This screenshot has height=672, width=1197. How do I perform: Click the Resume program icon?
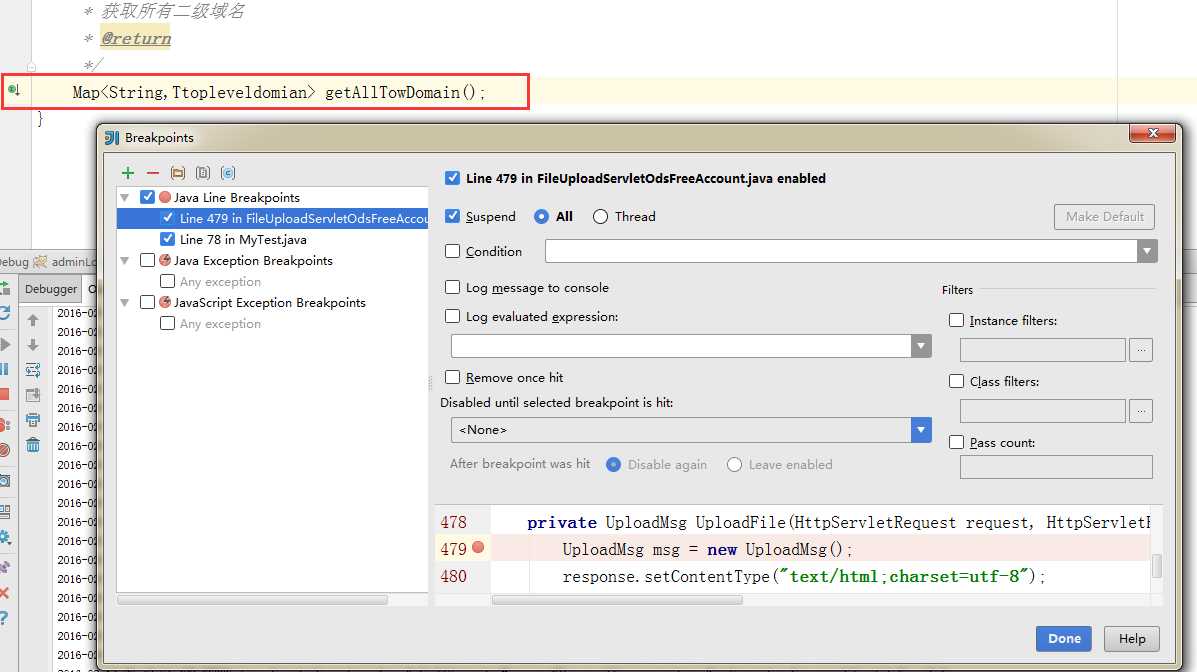tap(5, 344)
